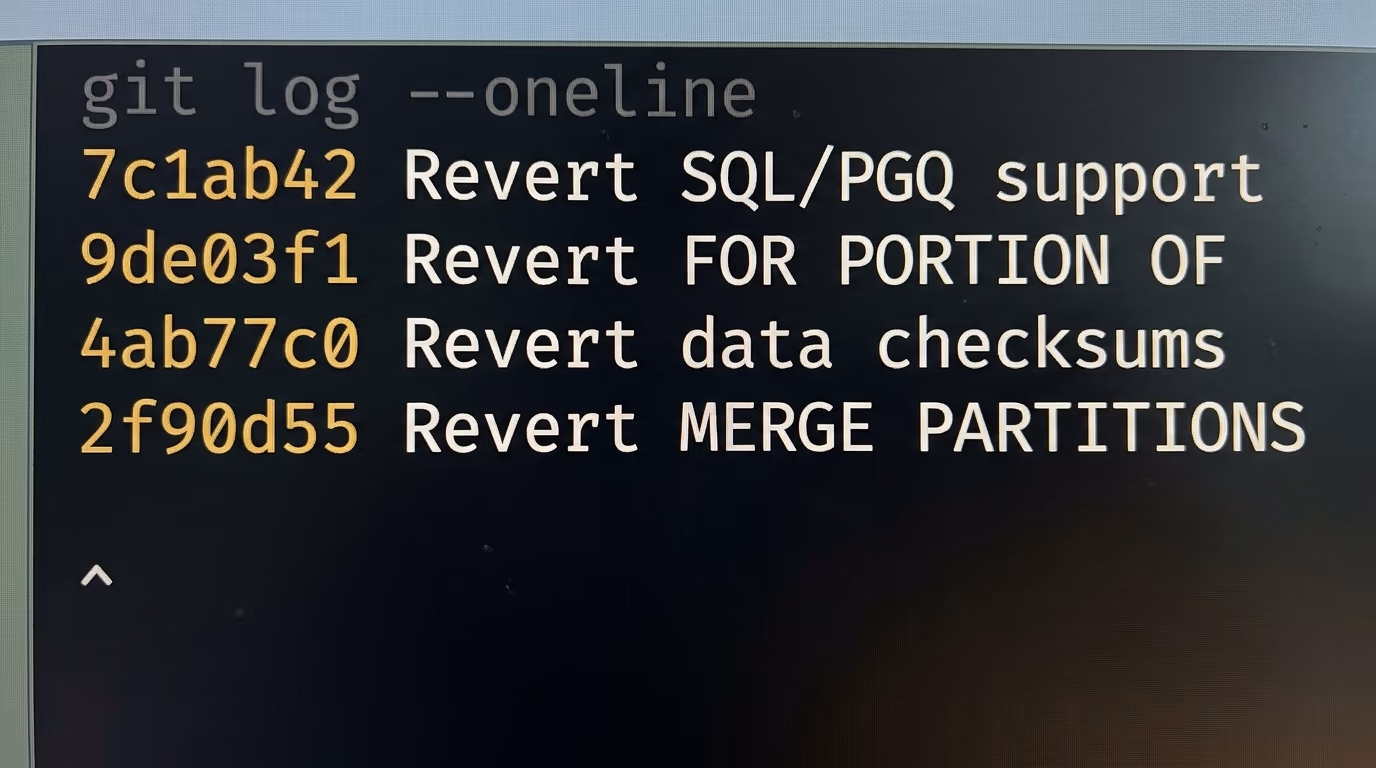The height and width of the screenshot is (768, 1376).
Task: Select commit hash 7c1ab42
Action: pos(219,177)
